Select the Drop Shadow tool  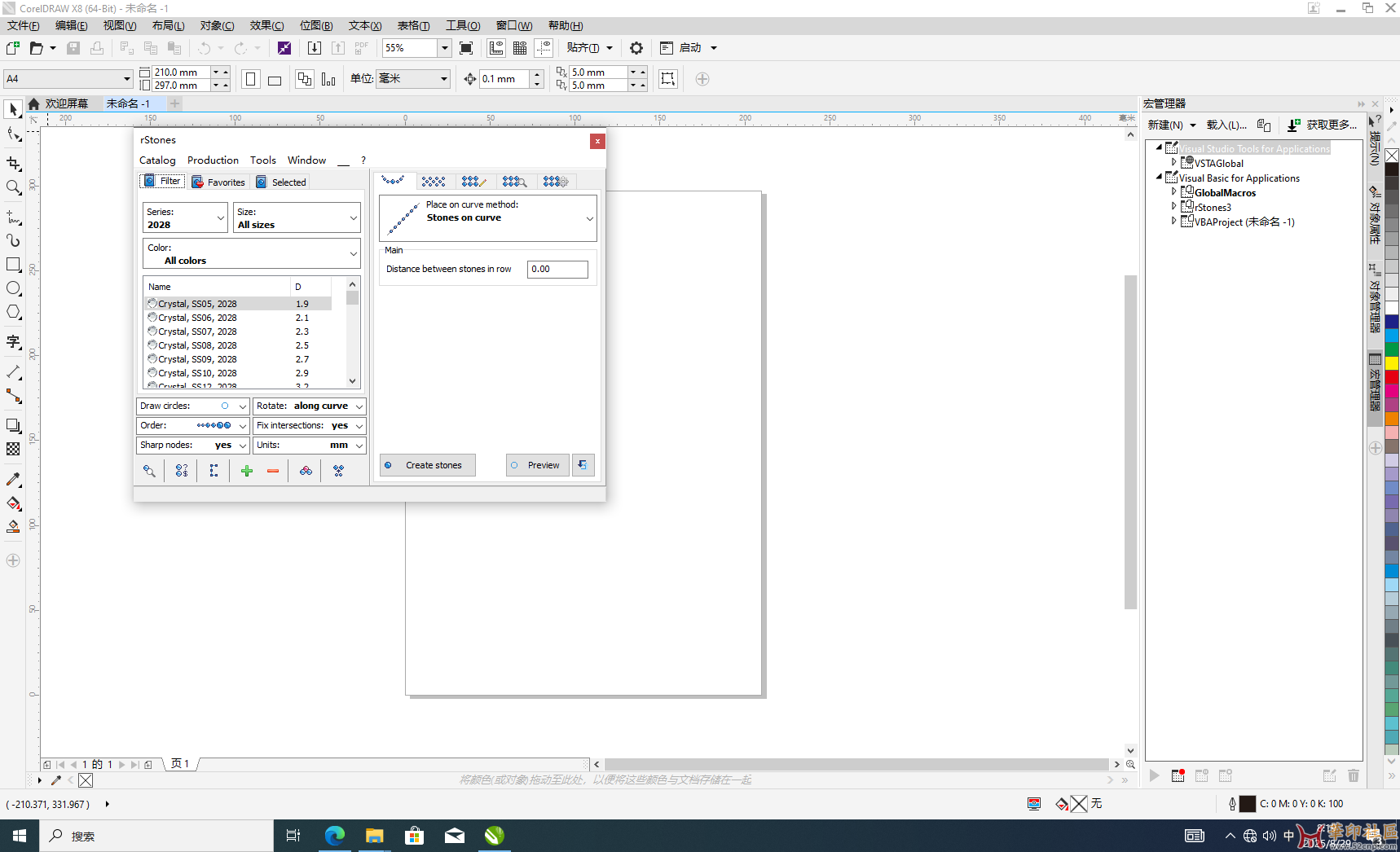(x=13, y=425)
